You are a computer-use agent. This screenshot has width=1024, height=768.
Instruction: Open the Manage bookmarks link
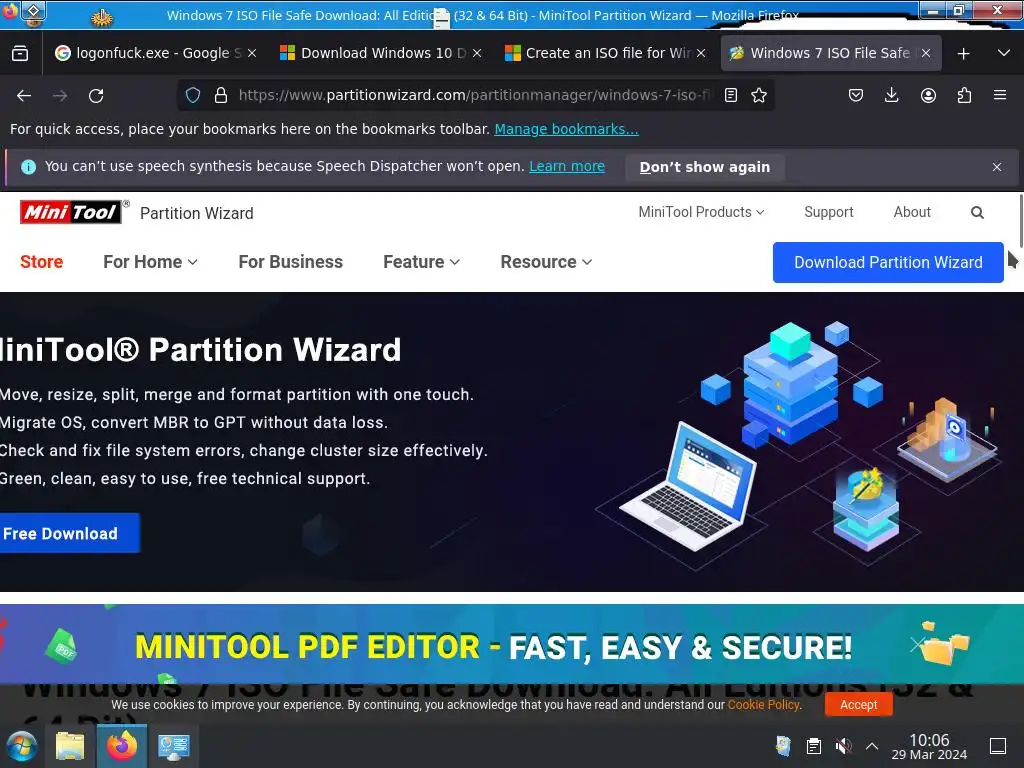[x=566, y=129]
